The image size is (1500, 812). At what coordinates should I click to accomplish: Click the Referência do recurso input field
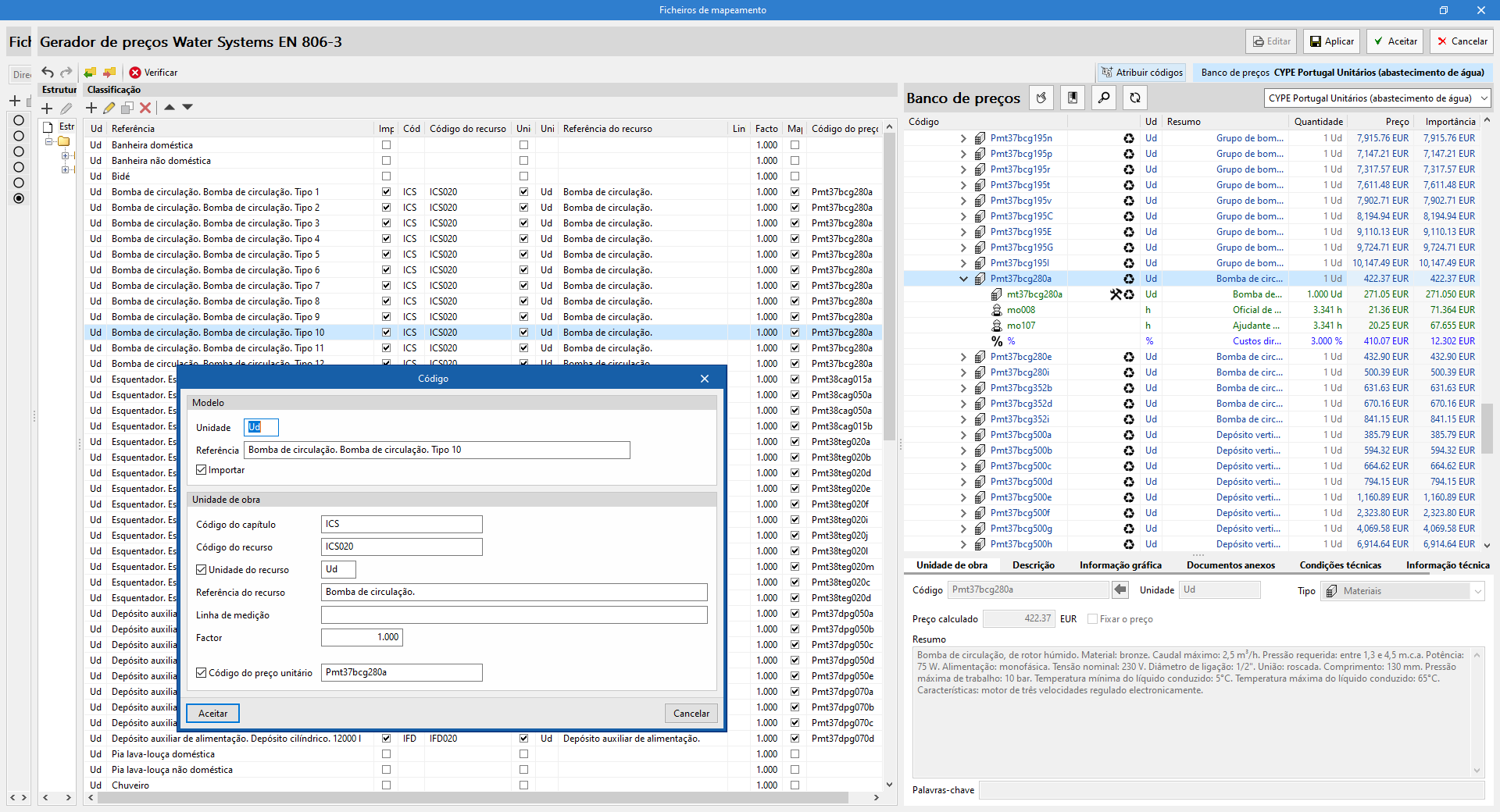[514, 593]
